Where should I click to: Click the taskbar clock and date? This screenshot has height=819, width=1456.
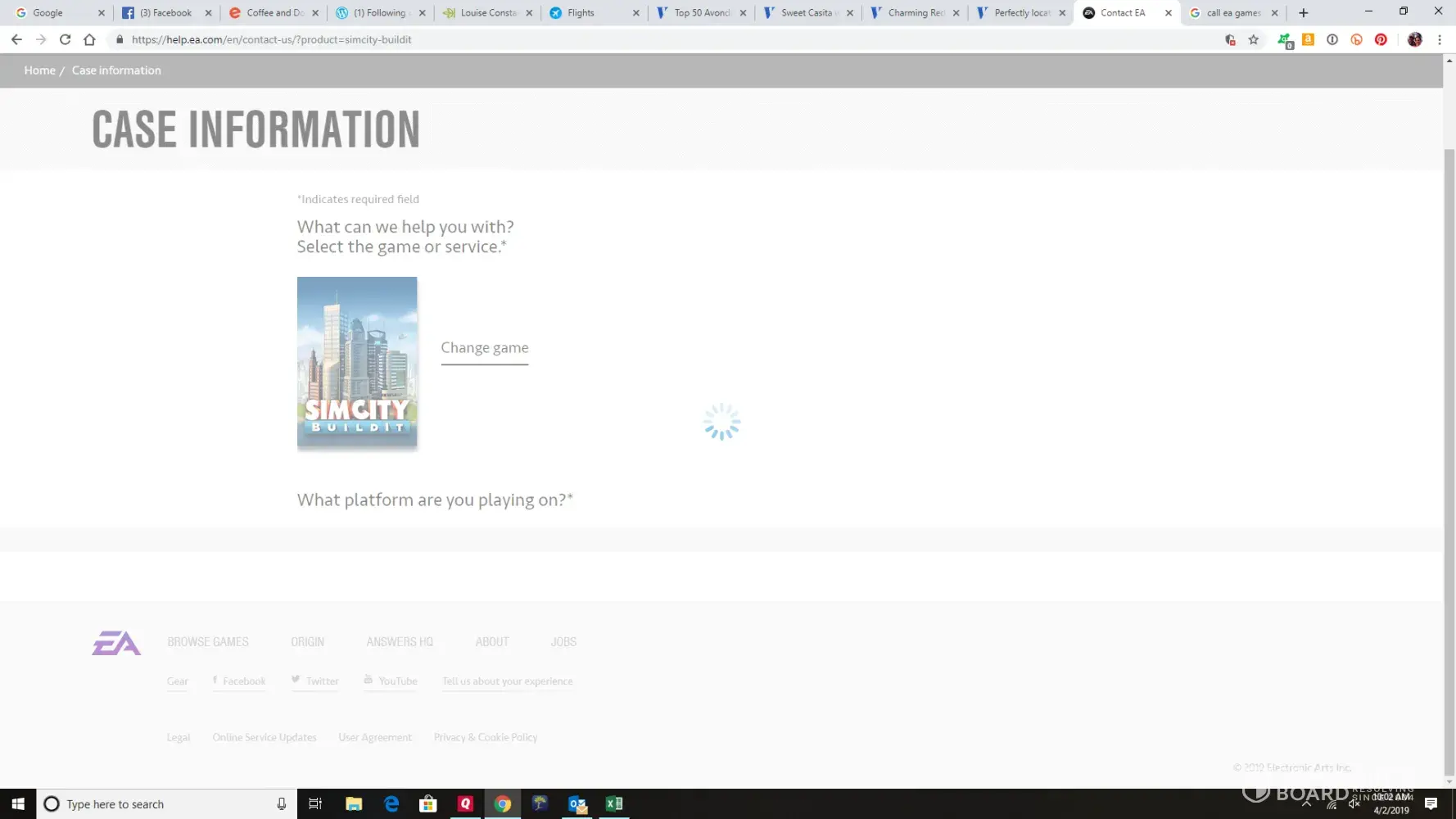pos(1392,803)
